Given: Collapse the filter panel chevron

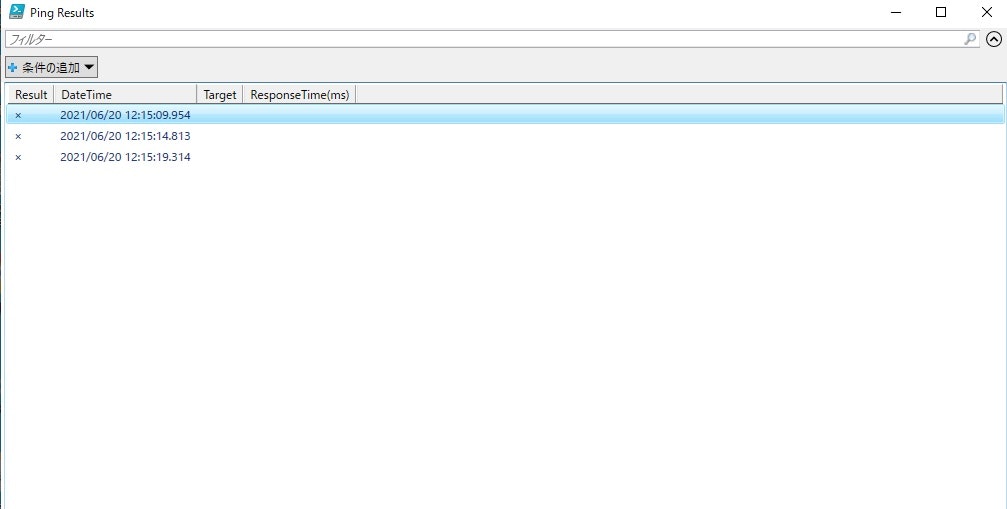Looking at the screenshot, I should (x=994, y=39).
